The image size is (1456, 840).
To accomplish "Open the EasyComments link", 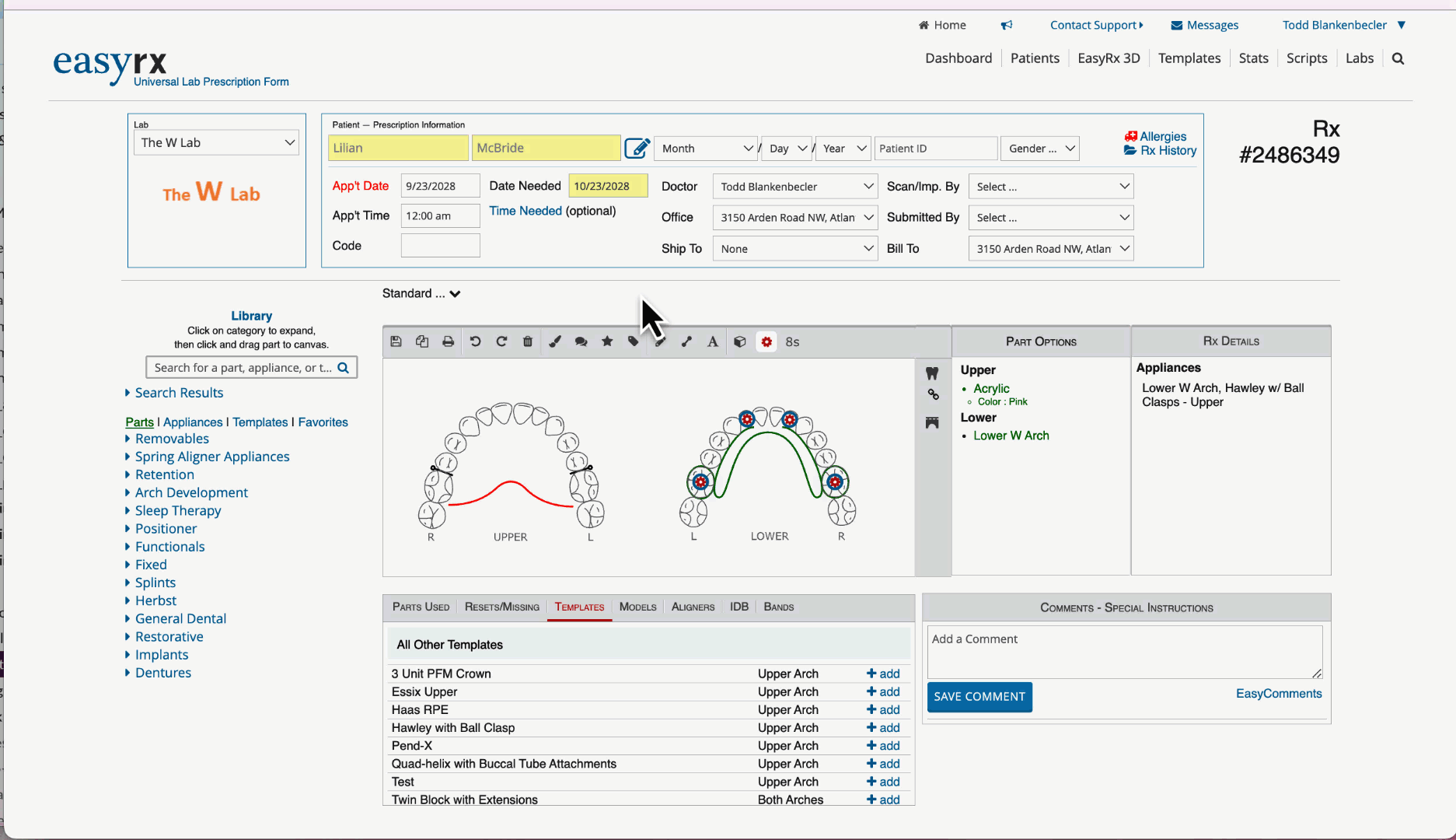I will [1279, 694].
